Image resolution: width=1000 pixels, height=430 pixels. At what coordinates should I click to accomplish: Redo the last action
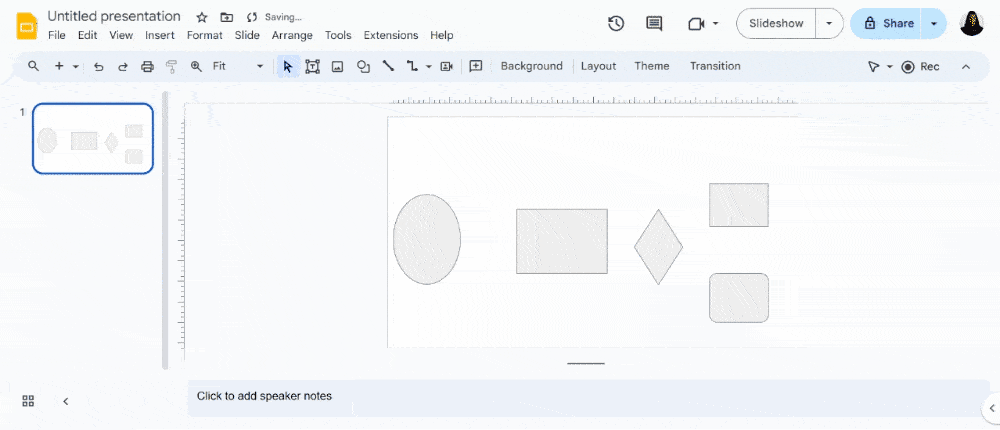click(x=122, y=66)
